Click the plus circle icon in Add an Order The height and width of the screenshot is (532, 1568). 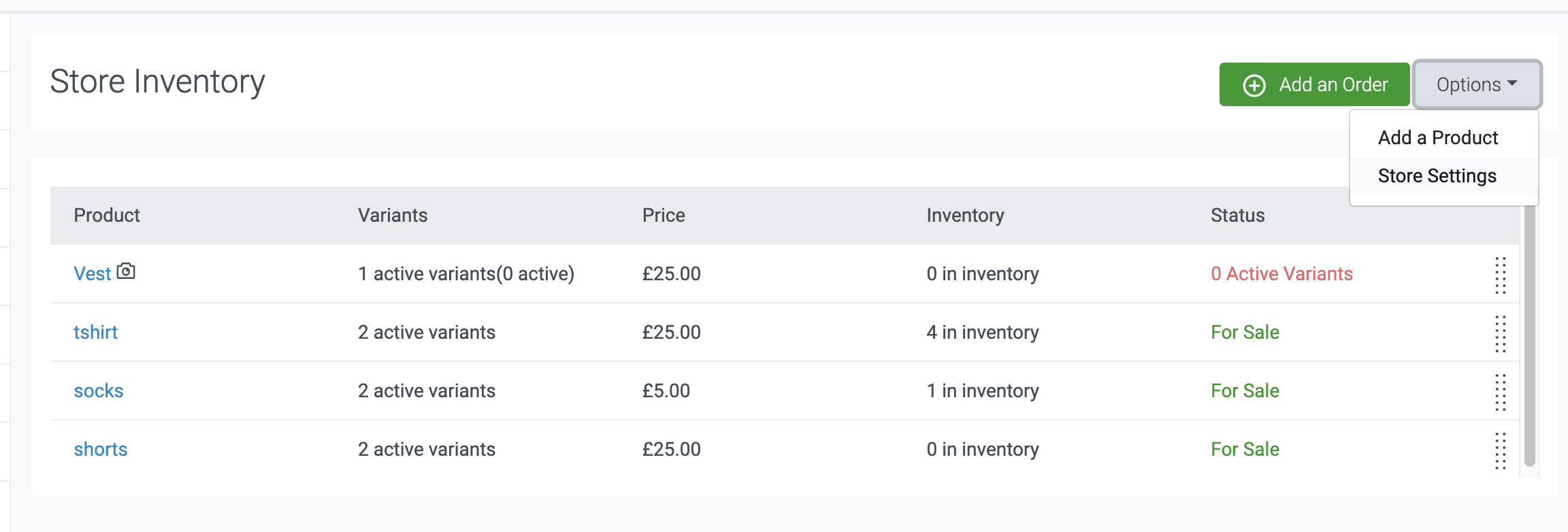tap(1254, 85)
